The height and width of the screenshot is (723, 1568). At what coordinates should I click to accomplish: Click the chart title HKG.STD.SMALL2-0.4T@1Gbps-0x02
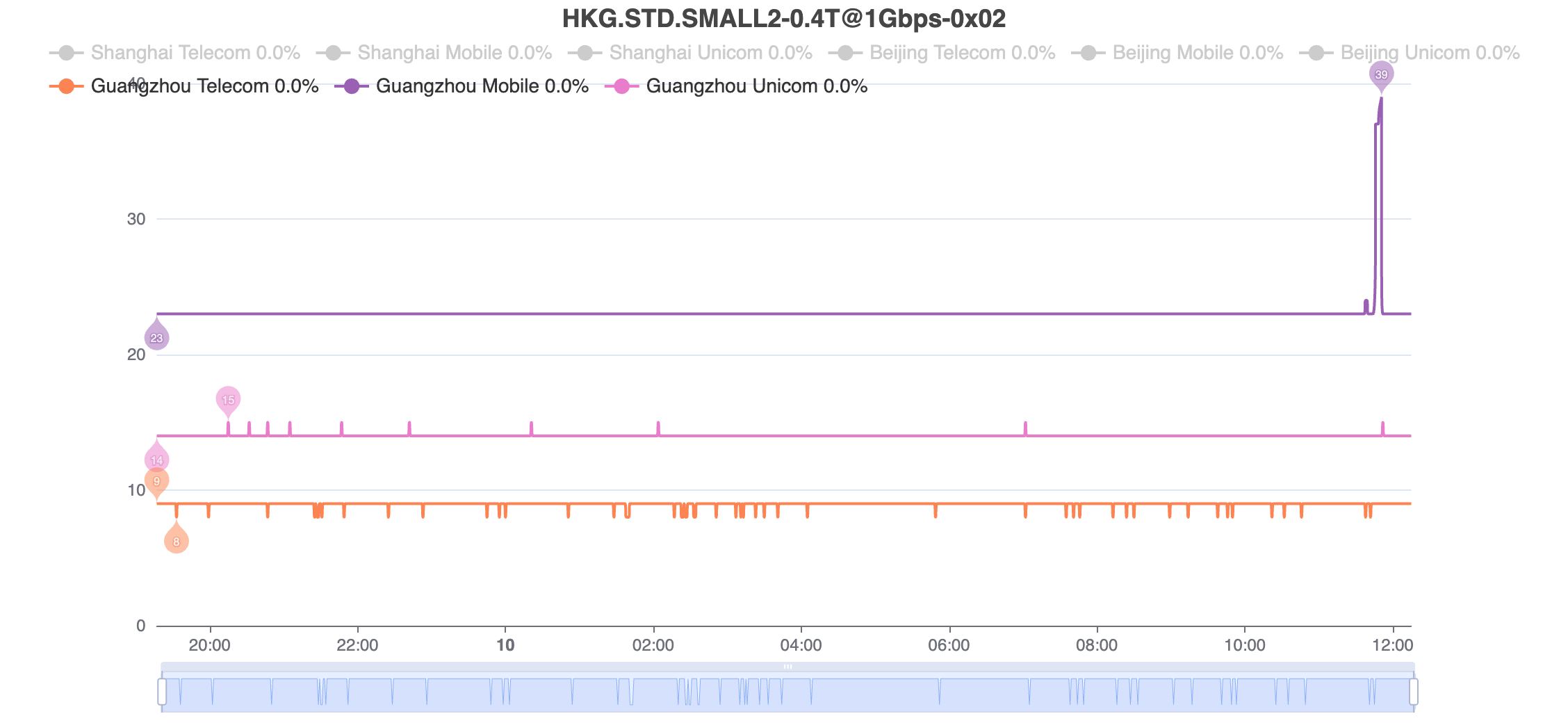[x=784, y=19]
